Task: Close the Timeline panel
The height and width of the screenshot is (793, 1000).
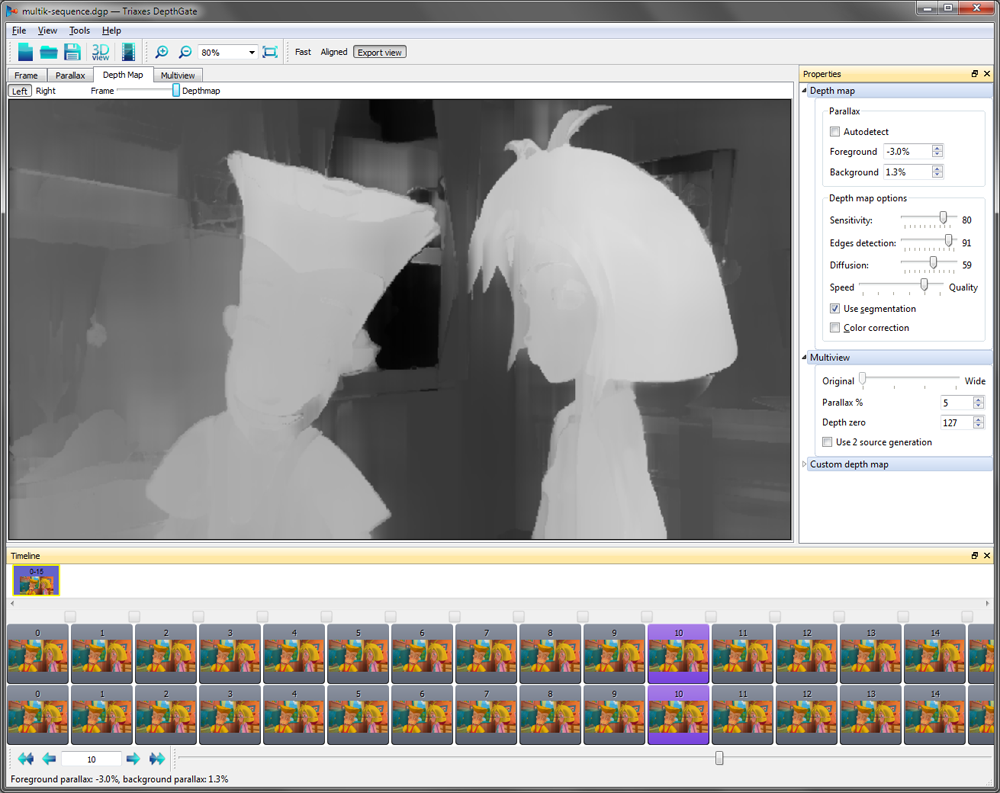Action: 987,556
